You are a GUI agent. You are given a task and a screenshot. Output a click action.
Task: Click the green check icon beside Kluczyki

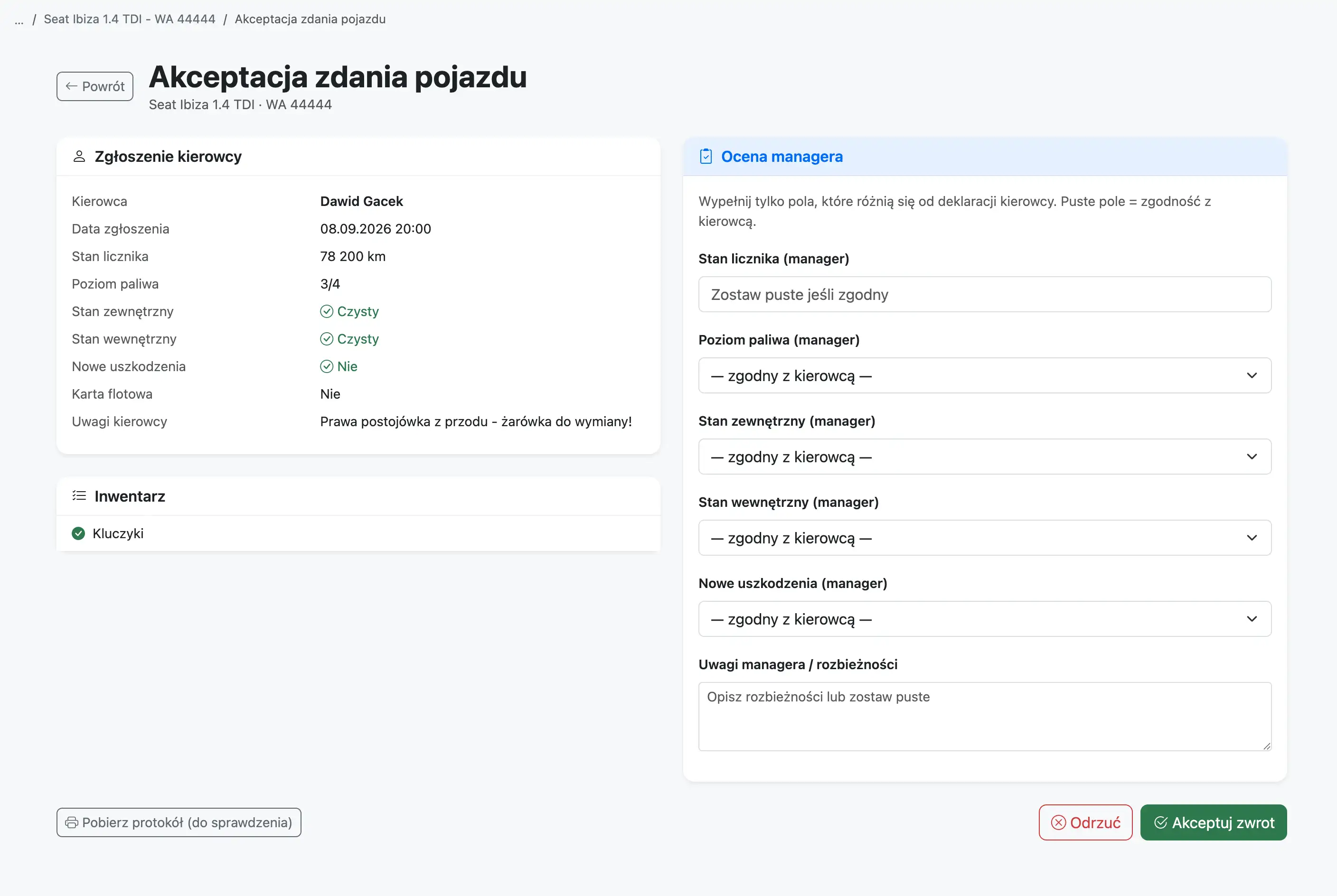78,534
